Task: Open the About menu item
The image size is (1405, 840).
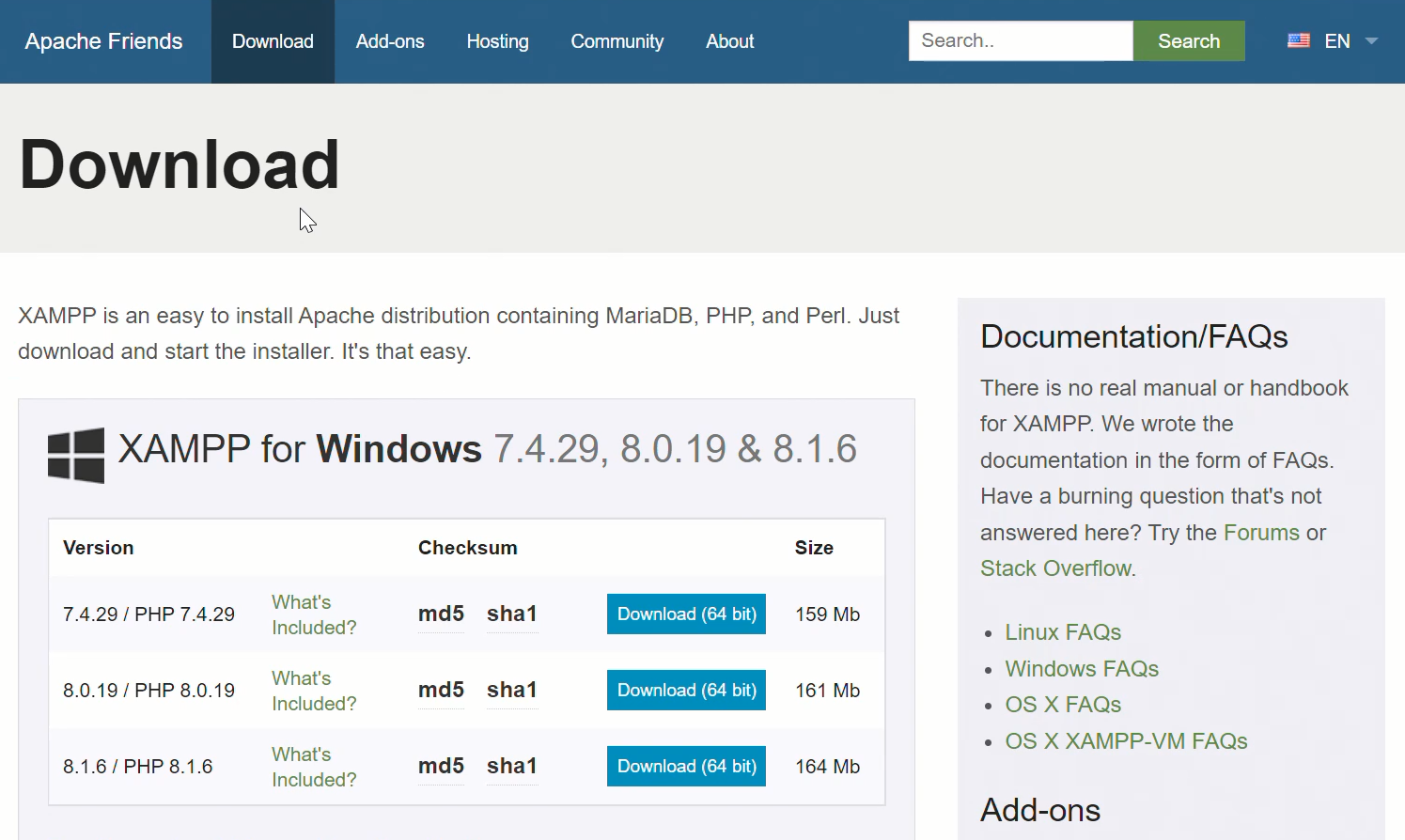Action: point(729,41)
